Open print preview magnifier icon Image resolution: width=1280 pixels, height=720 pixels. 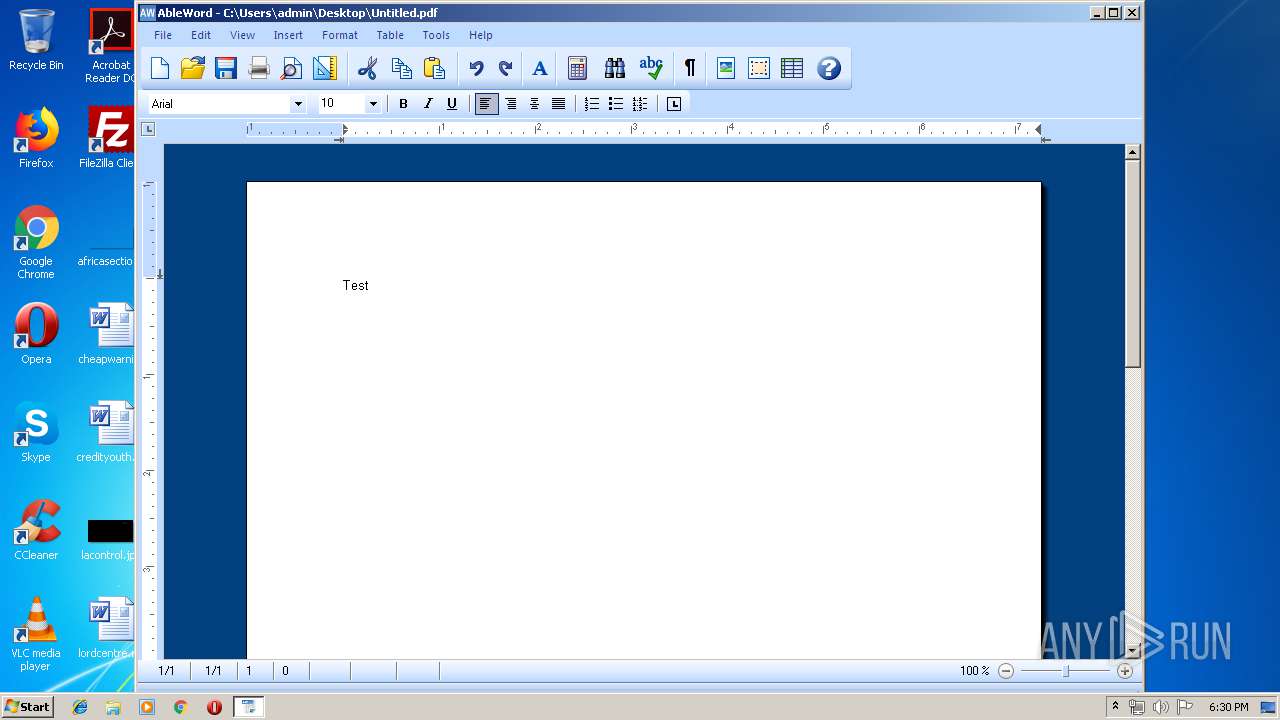[x=291, y=68]
